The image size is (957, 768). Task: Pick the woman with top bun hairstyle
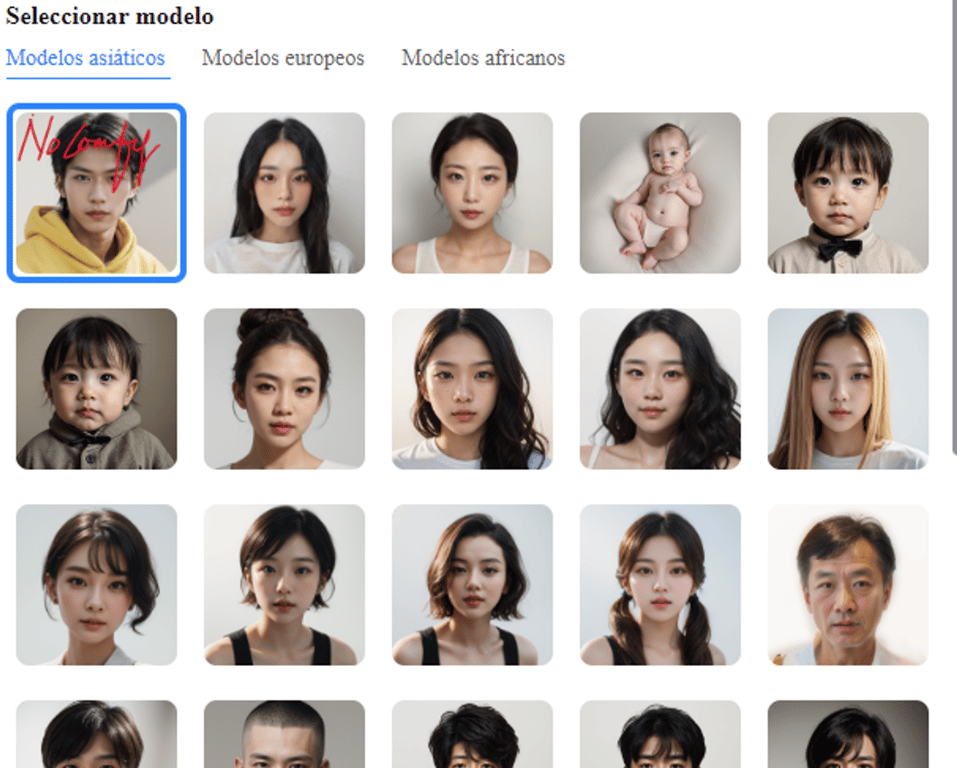[x=284, y=389]
